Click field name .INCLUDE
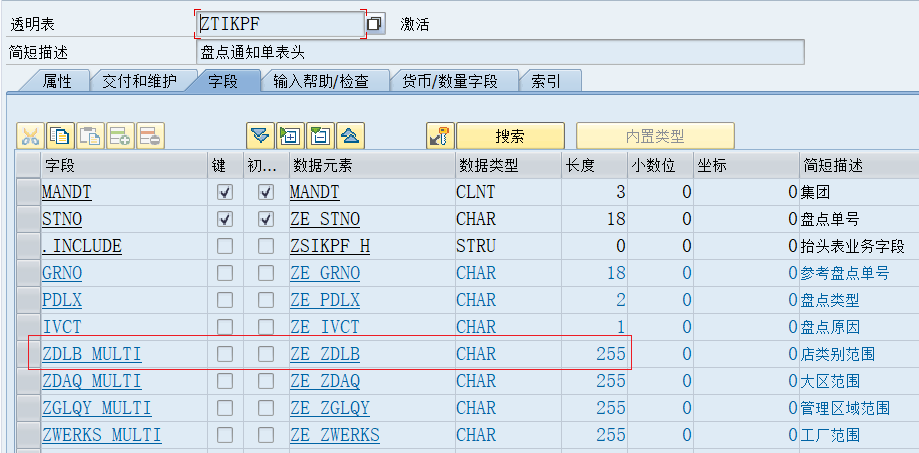This screenshot has height=453, width=919. 81,246
